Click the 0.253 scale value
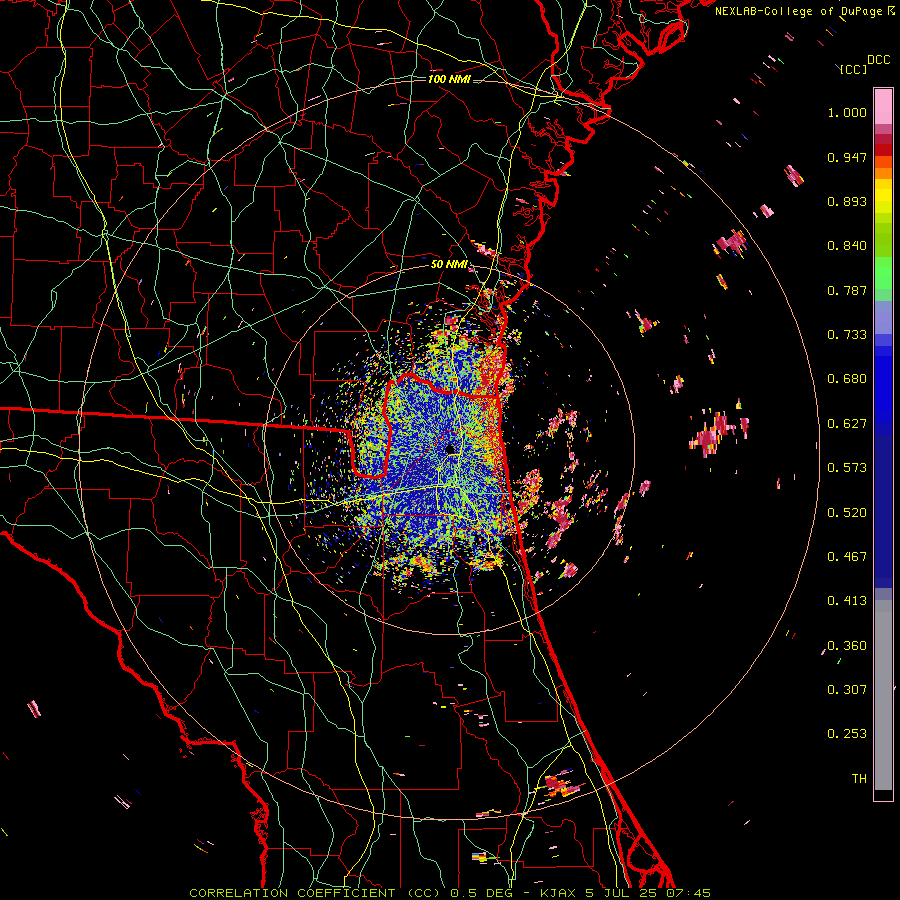This screenshot has height=900, width=900. pyautogui.click(x=847, y=734)
